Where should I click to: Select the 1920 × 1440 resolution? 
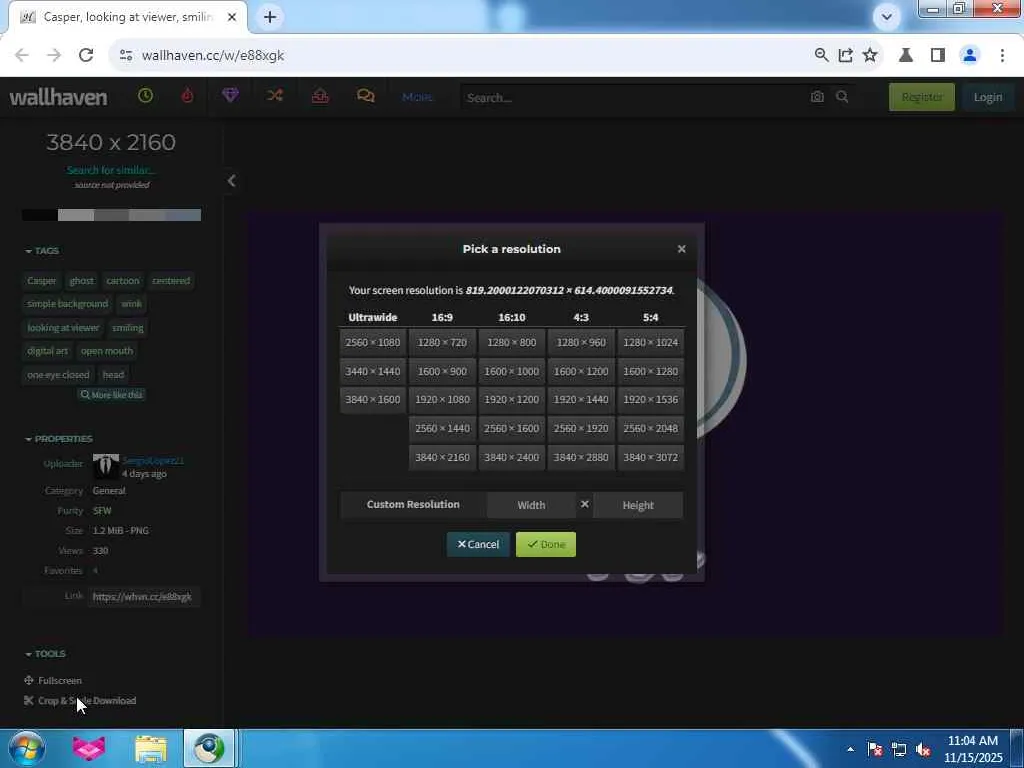581,400
